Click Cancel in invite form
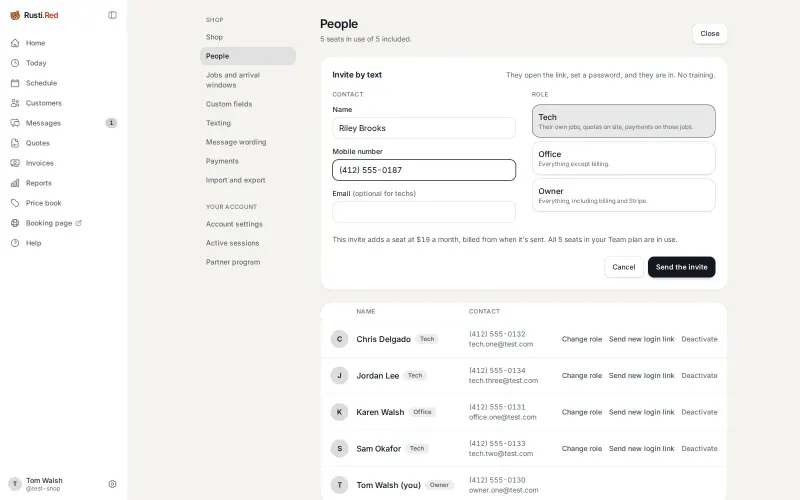This screenshot has width=800, height=500. point(623,267)
